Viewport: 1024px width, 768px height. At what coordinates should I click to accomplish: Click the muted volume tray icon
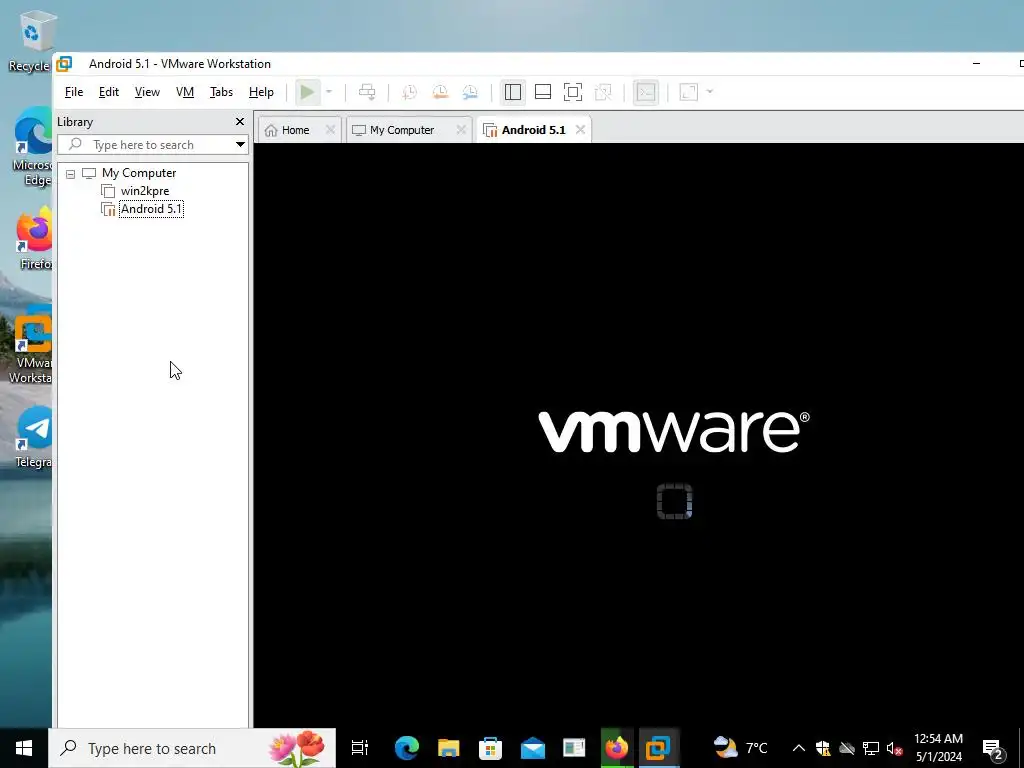pos(894,748)
